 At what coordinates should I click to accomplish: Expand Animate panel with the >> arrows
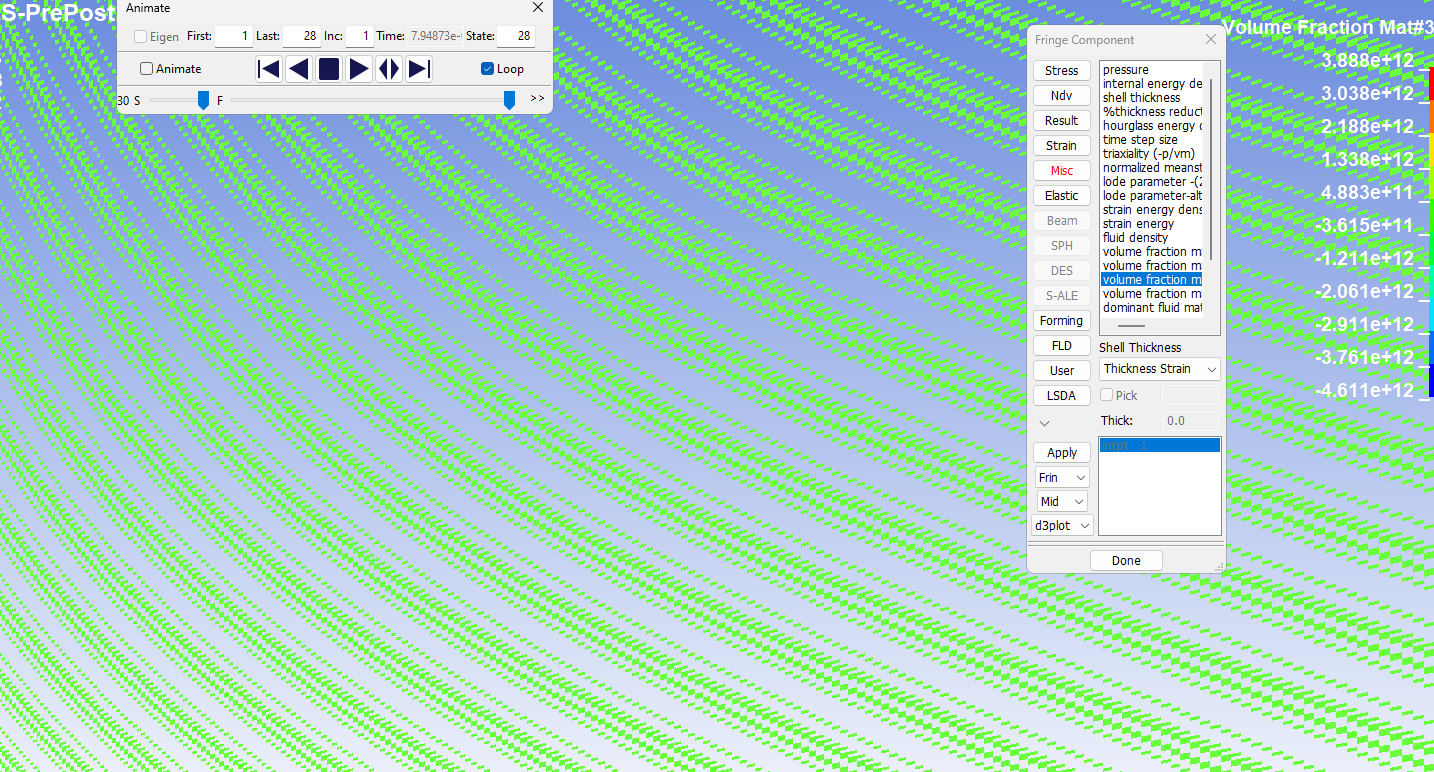tap(537, 99)
